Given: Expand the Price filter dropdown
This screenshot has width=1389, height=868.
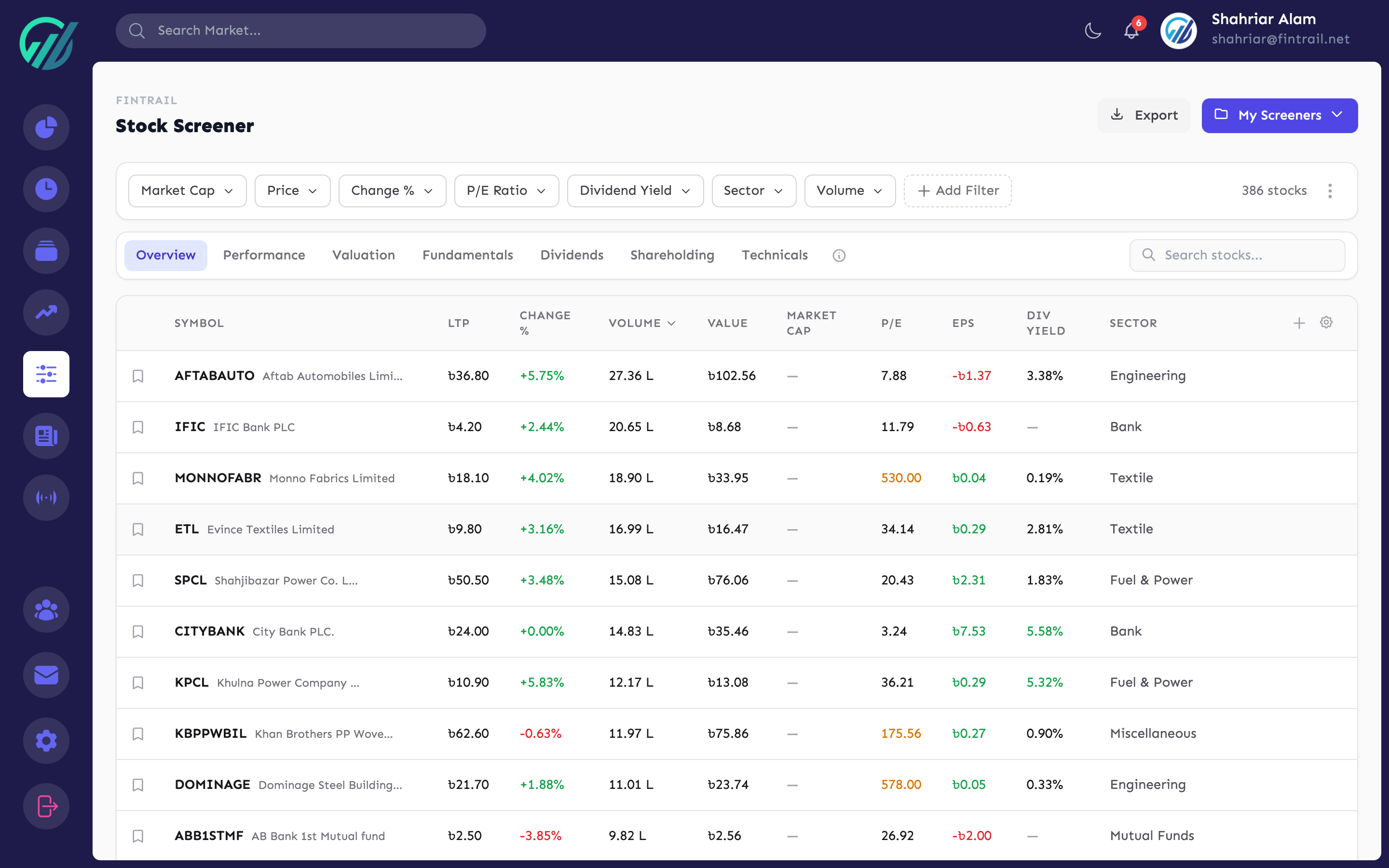Looking at the screenshot, I should [x=292, y=190].
